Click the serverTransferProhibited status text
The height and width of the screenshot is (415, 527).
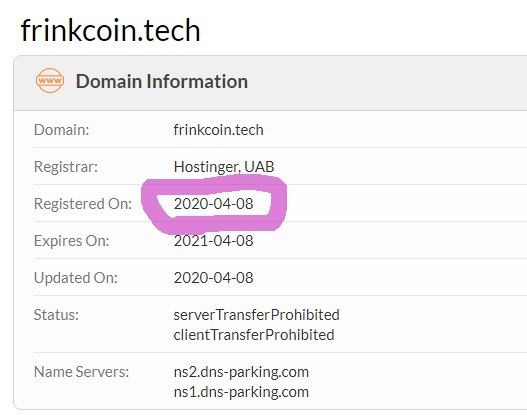point(256,315)
